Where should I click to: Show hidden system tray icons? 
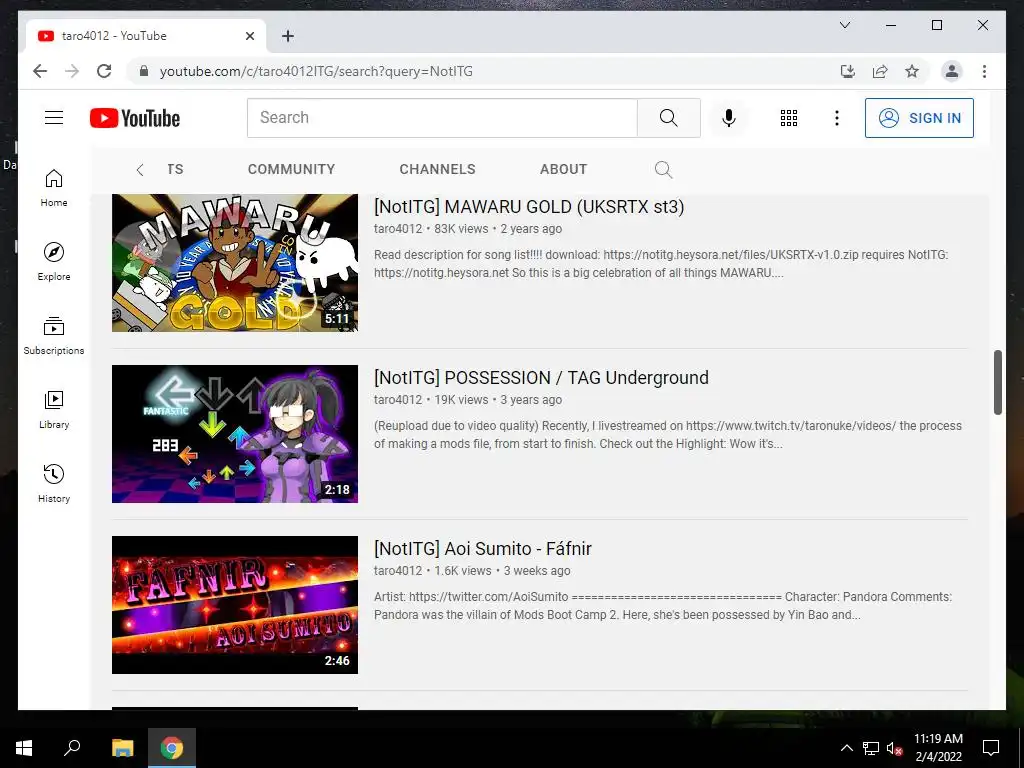[846, 748]
